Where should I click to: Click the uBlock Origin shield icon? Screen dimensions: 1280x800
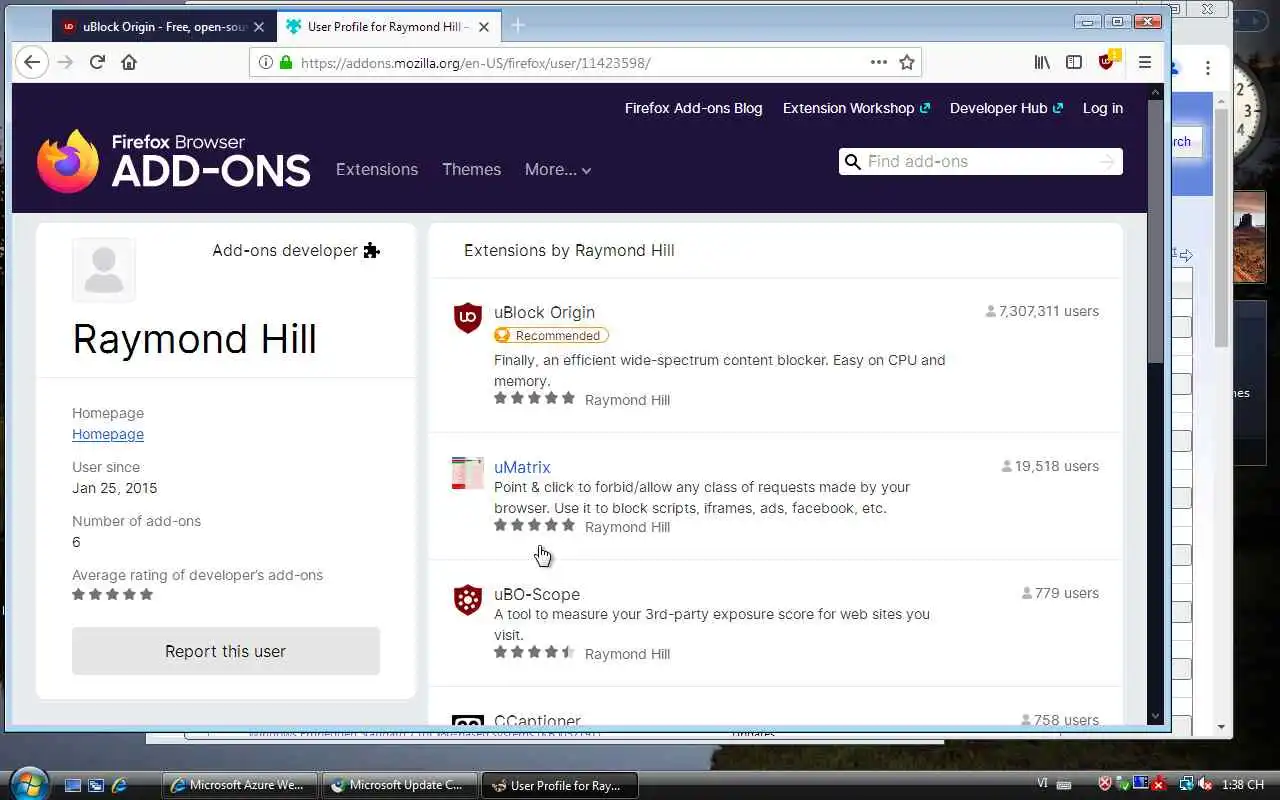[x=468, y=318]
